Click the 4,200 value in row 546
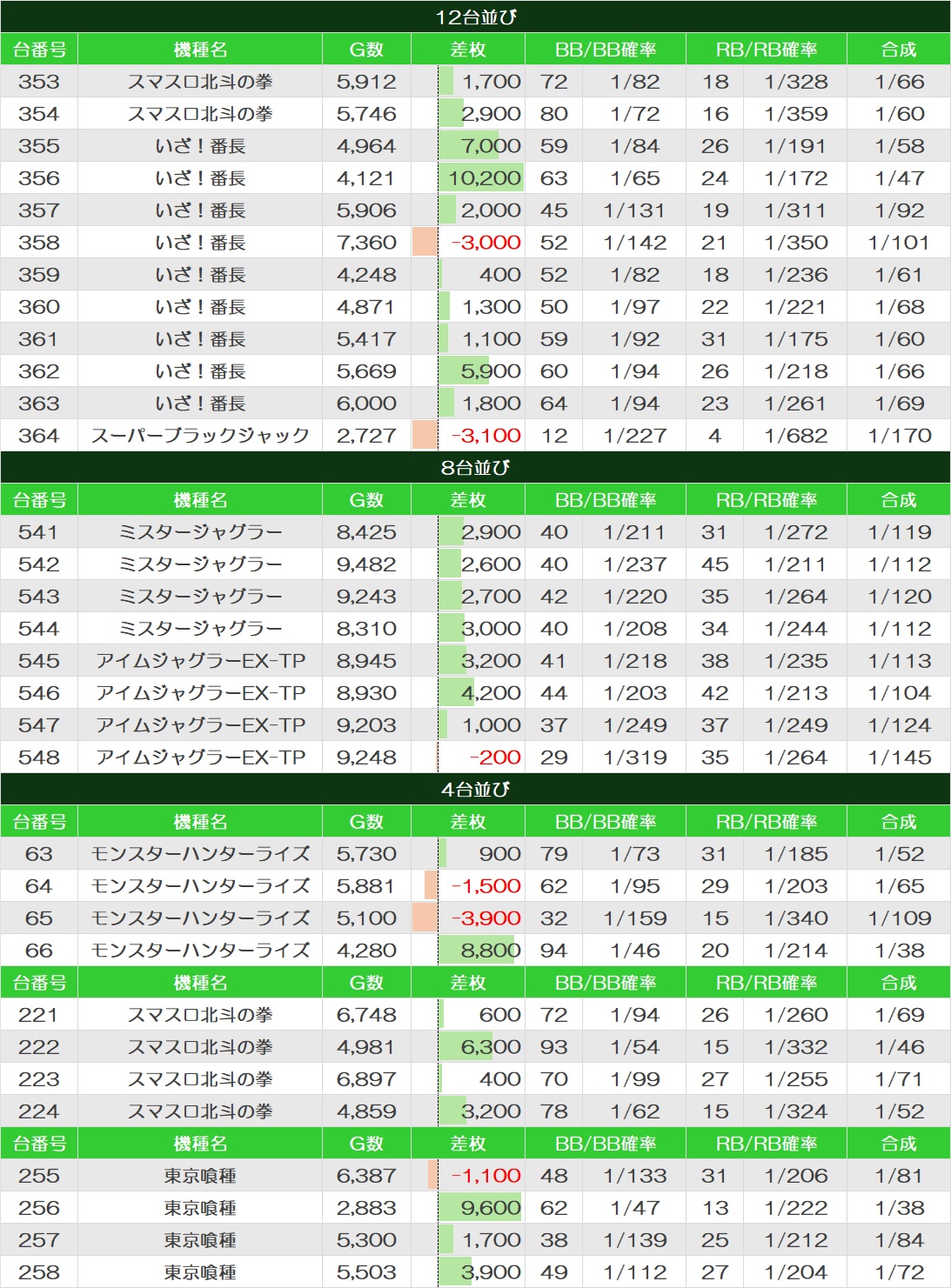Viewport: 951px width, 1288px height. [491, 693]
